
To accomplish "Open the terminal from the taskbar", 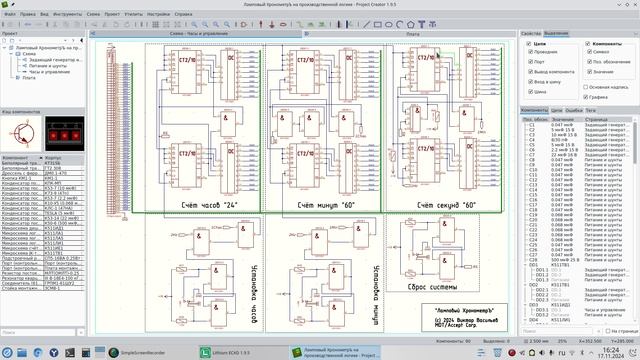I will click(70, 353).
